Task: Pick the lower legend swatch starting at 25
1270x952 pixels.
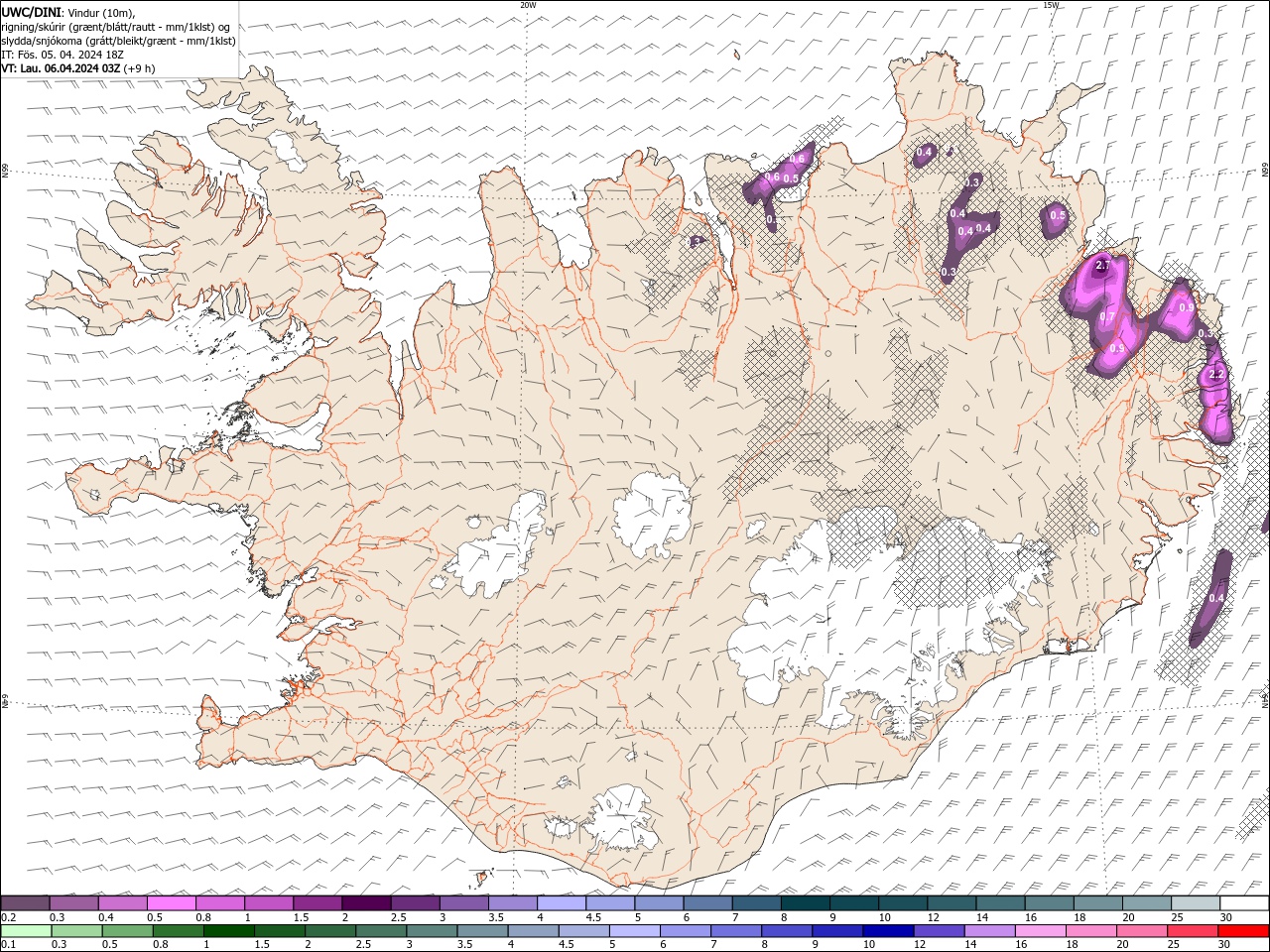Action: [1193, 931]
